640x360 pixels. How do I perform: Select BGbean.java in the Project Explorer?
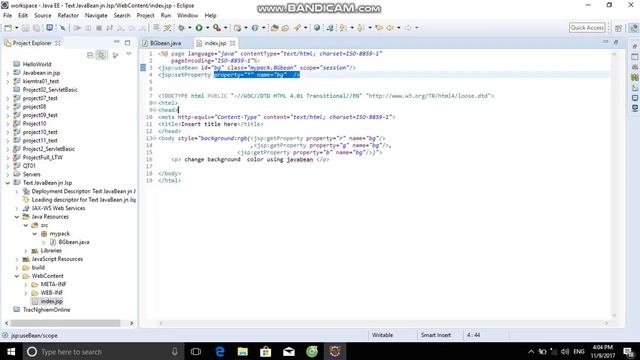[74, 242]
